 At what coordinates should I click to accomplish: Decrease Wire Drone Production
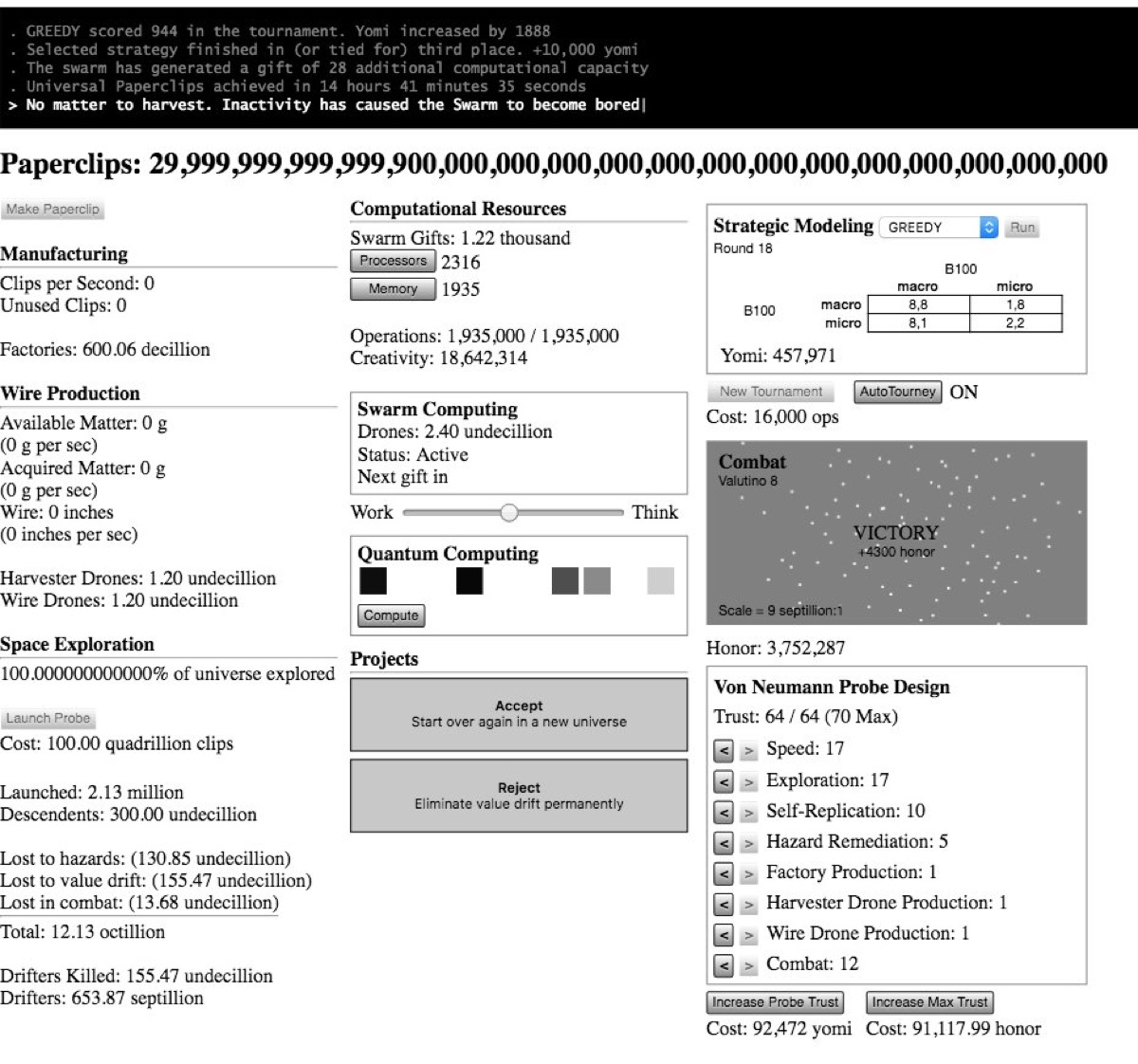coord(723,935)
